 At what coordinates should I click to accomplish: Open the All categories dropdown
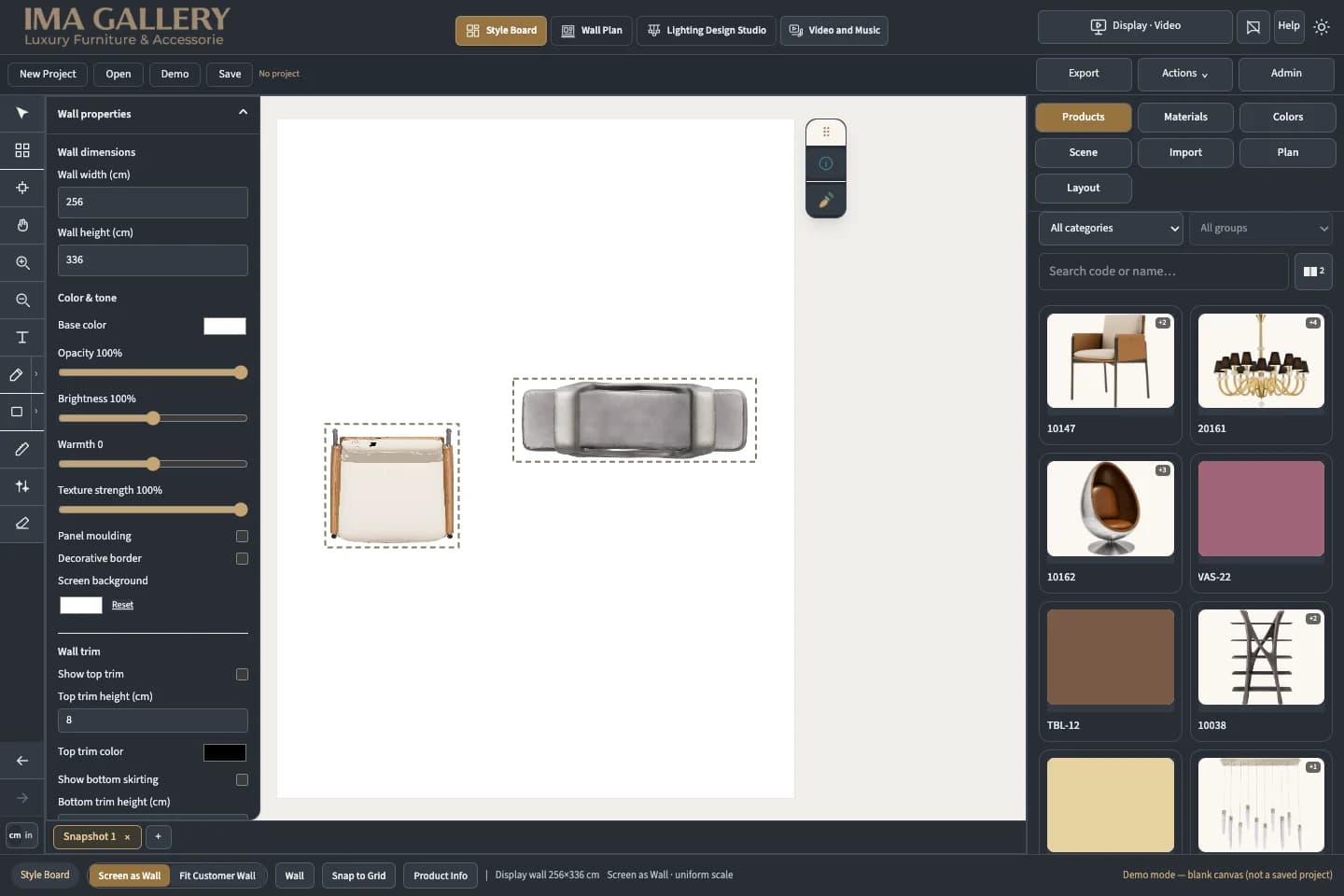pos(1112,228)
